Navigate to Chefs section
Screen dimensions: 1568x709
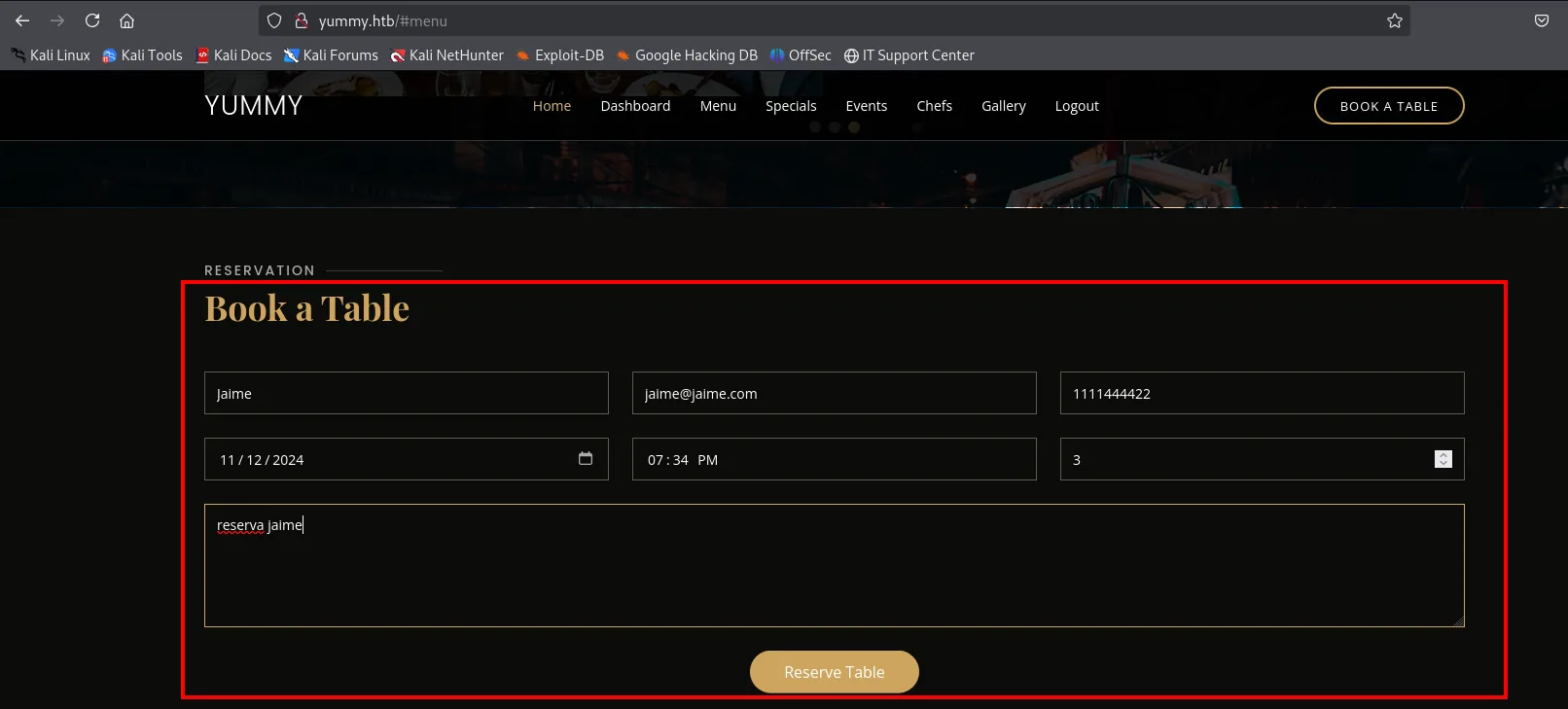coord(934,106)
